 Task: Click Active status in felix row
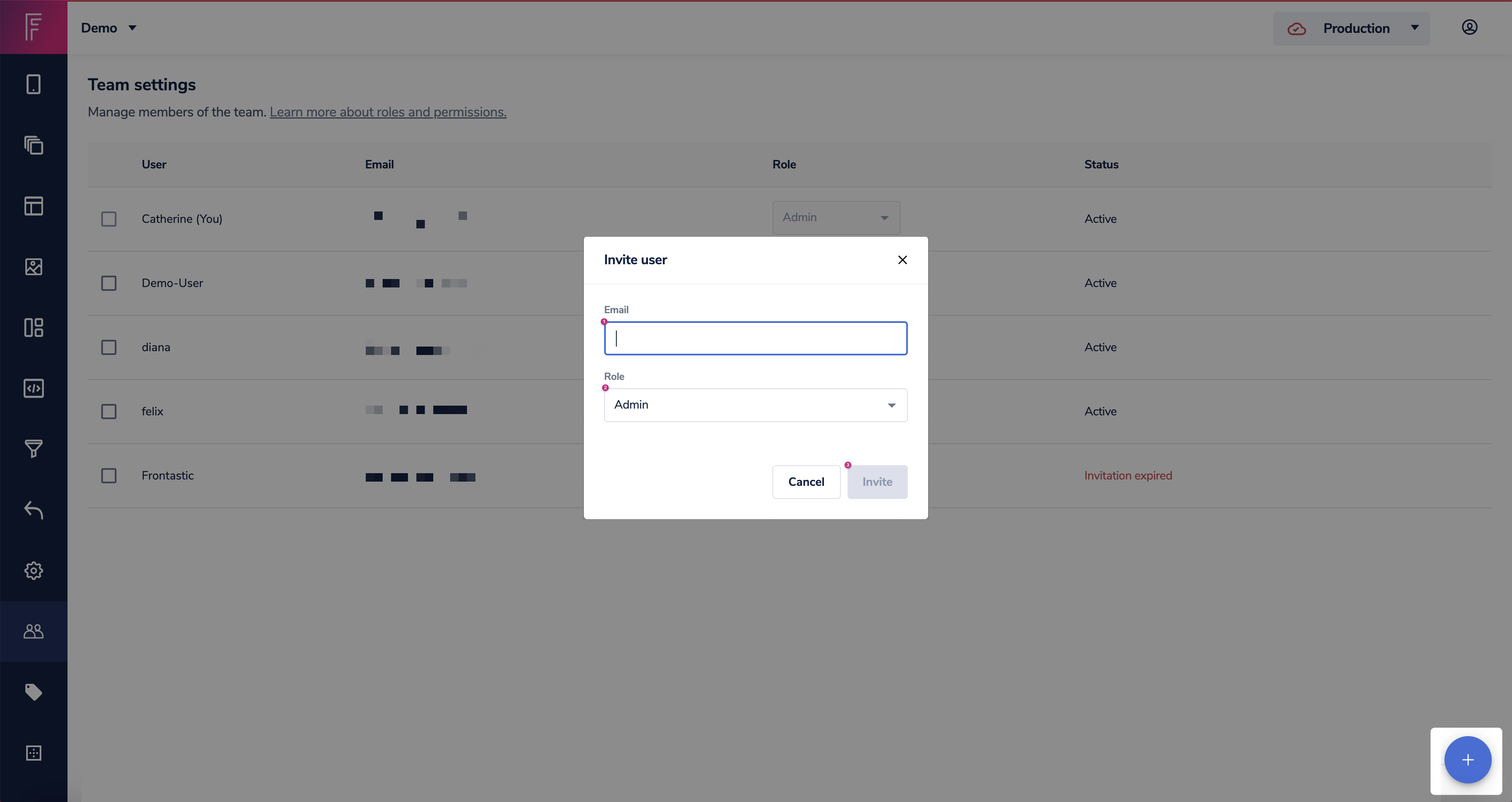1100,412
